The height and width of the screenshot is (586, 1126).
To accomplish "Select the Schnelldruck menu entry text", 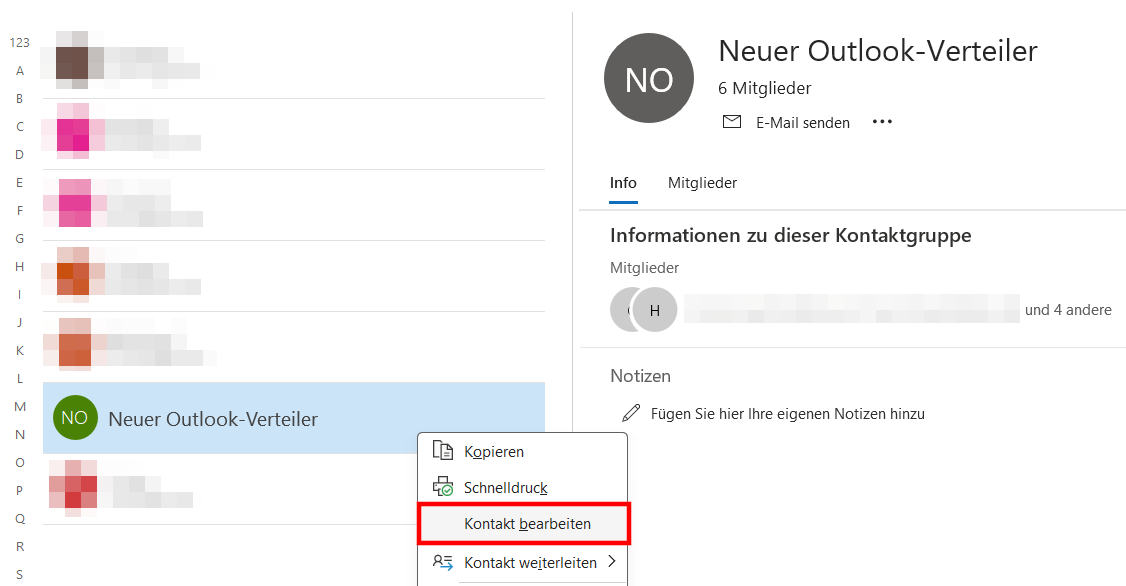I will pos(506,488).
